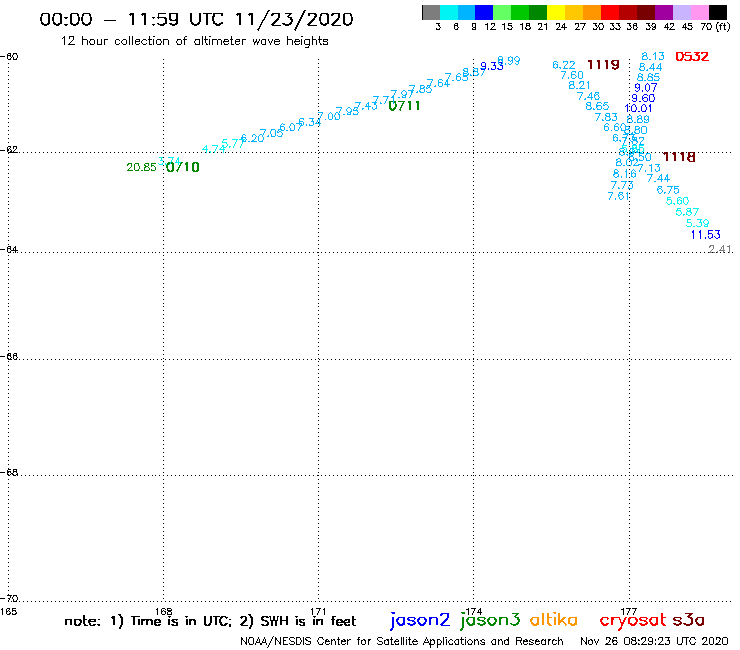The height and width of the screenshot is (650, 740).
Task: Click the 20.85 wave height value
Action: click(x=141, y=167)
